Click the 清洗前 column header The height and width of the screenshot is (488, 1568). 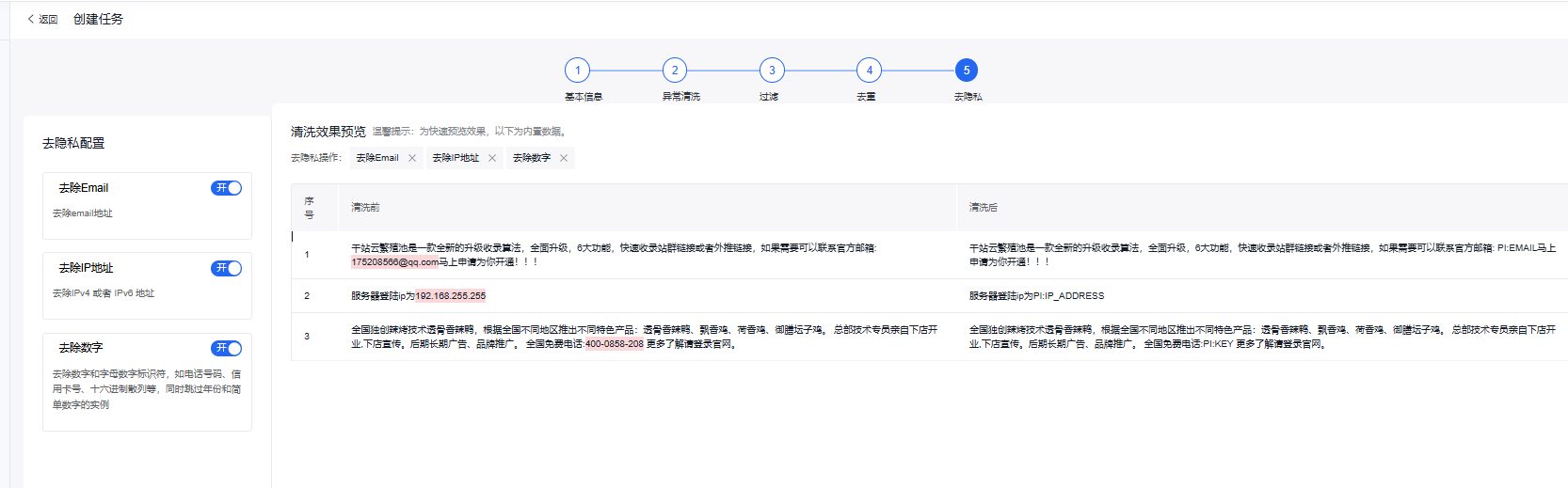pyautogui.click(x=365, y=207)
